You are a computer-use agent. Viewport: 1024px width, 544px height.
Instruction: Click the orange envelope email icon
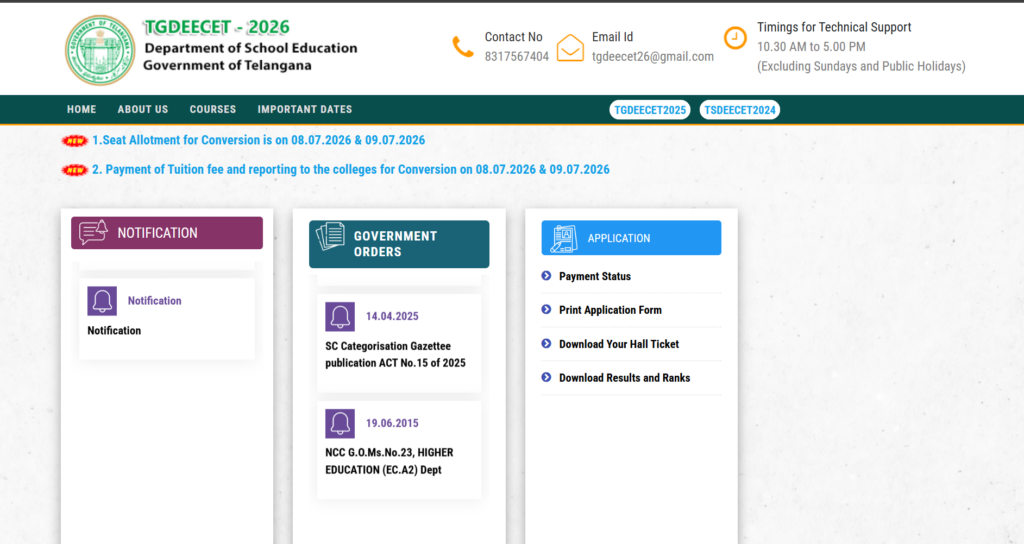coord(570,48)
